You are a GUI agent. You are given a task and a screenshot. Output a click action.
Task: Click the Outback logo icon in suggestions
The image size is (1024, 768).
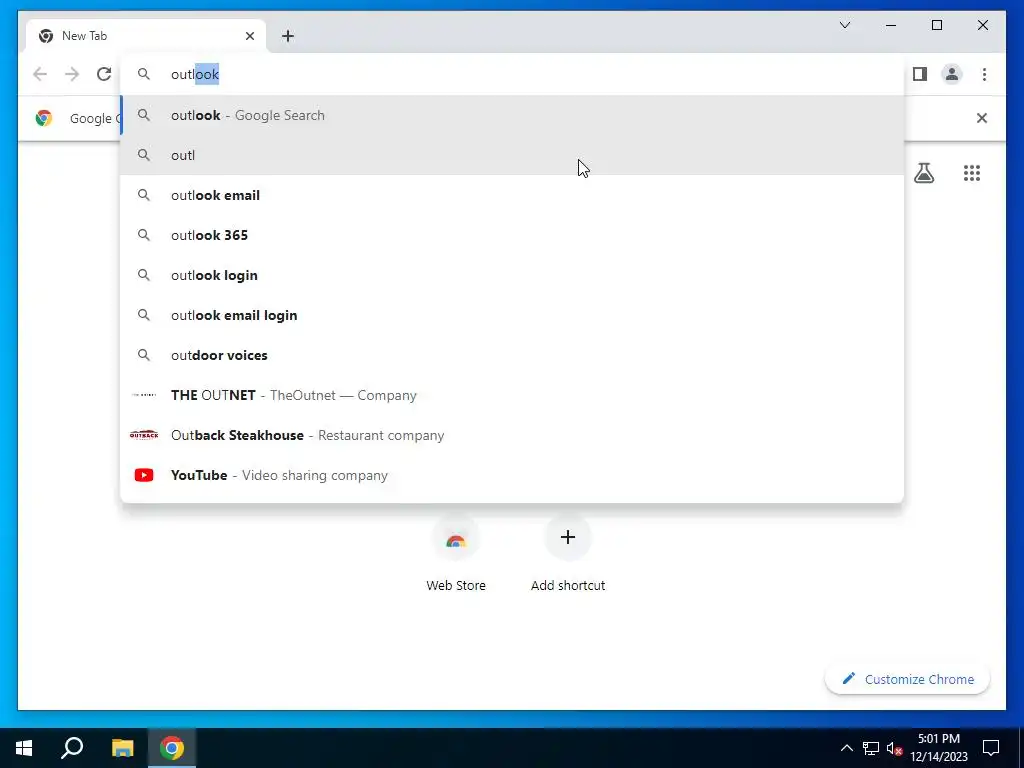[144, 435]
